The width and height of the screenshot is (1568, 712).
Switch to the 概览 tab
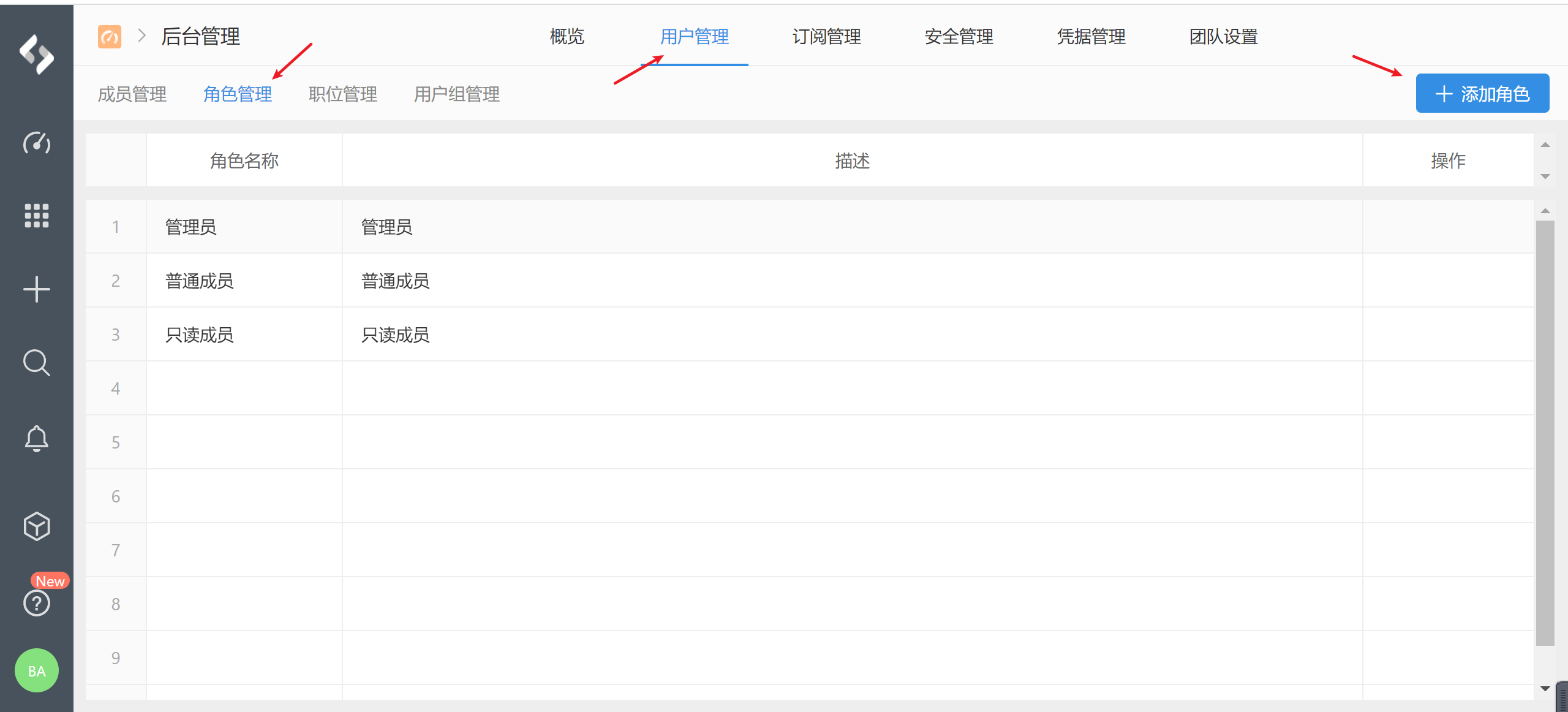pyautogui.click(x=567, y=37)
